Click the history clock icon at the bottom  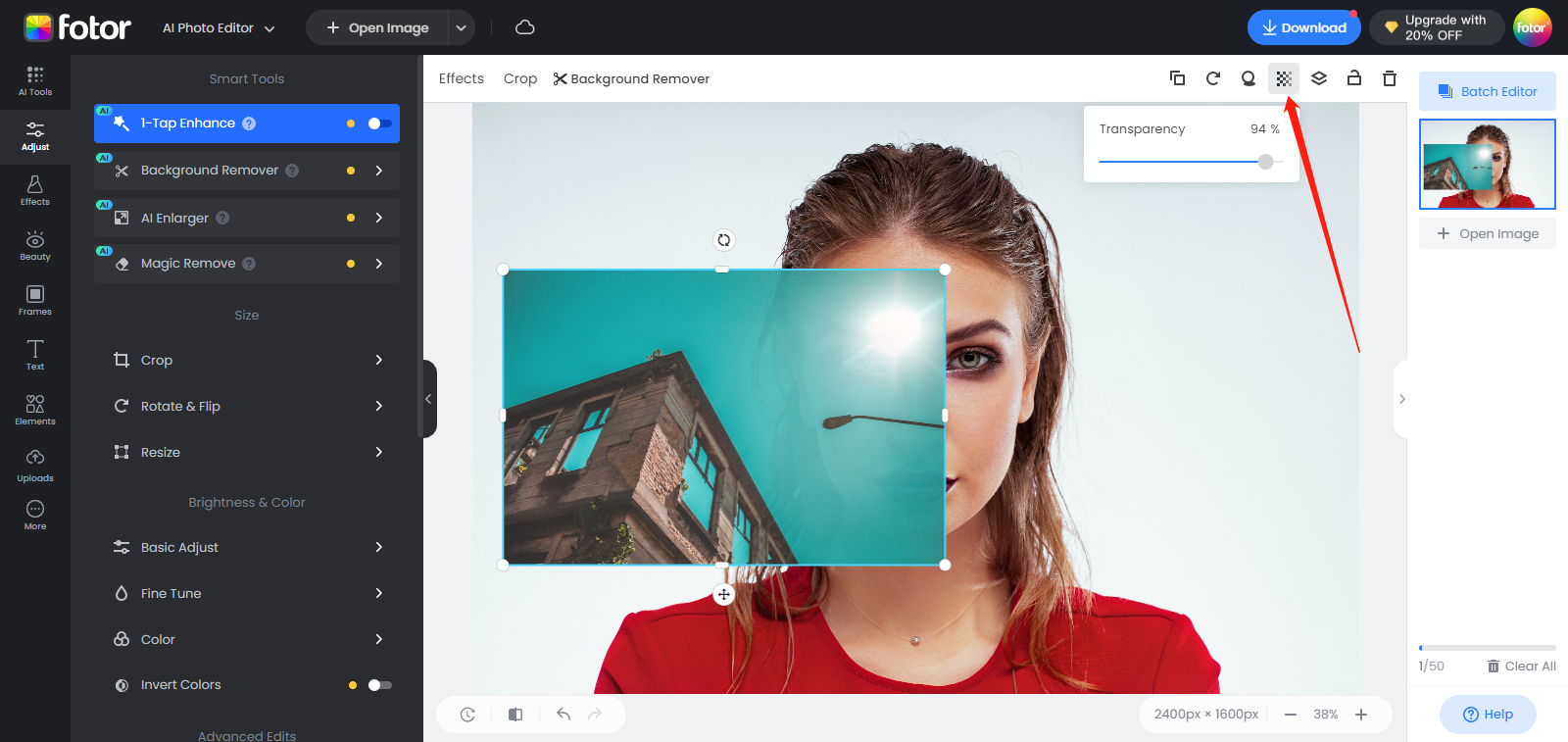click(467, 715)
